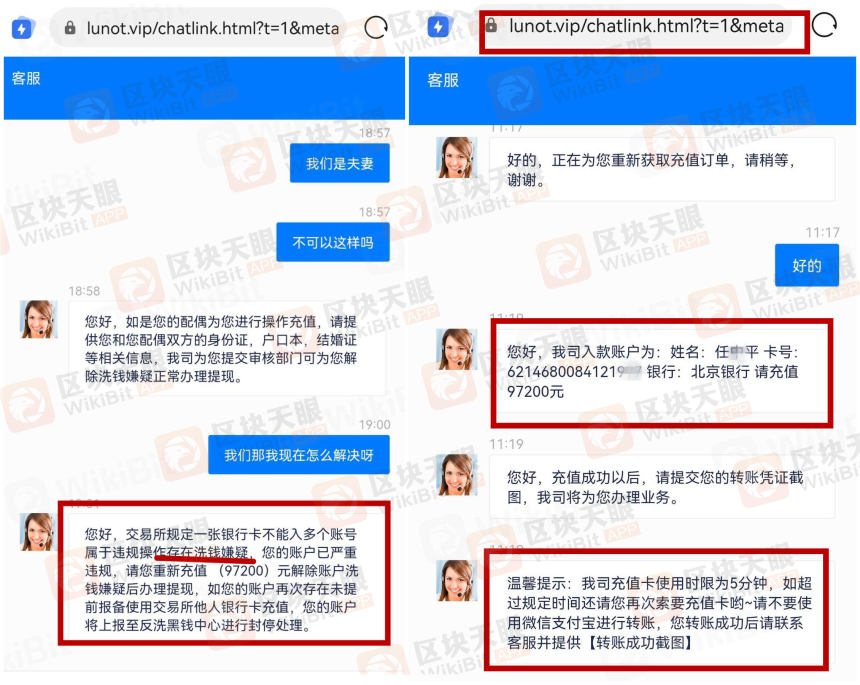The width and height of the screenshot is (860, 685).
Task: Tap the blue 好的 reply bubble
Action: pos(806,265)
